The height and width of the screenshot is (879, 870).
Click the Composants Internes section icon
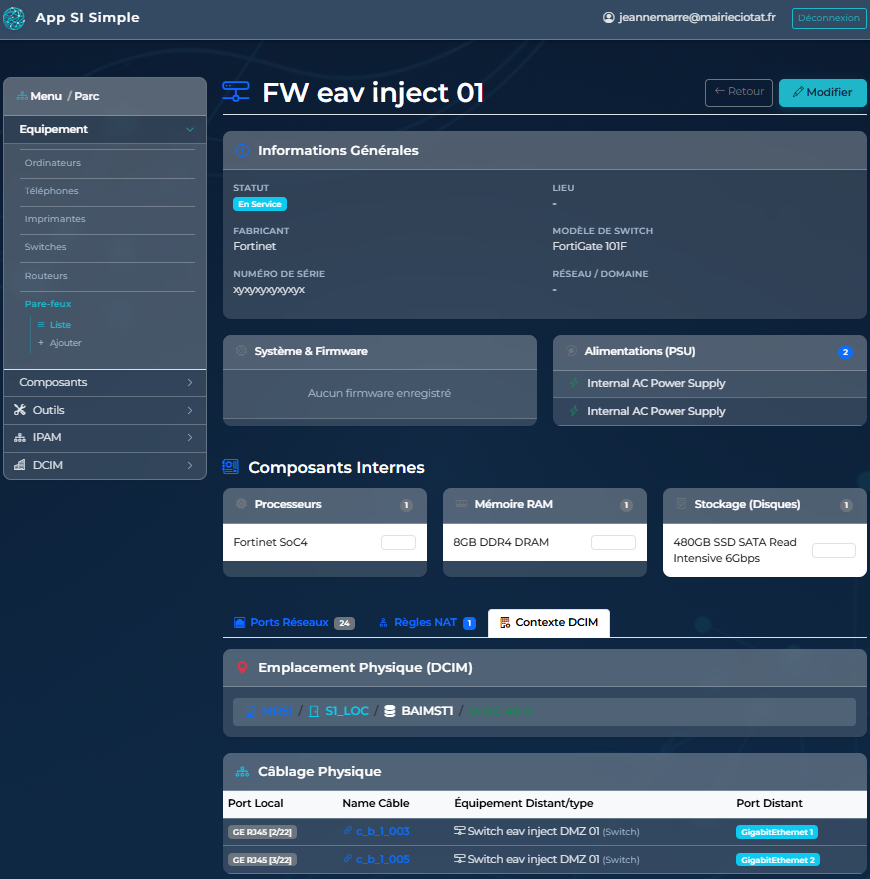[x=231, y=467]
